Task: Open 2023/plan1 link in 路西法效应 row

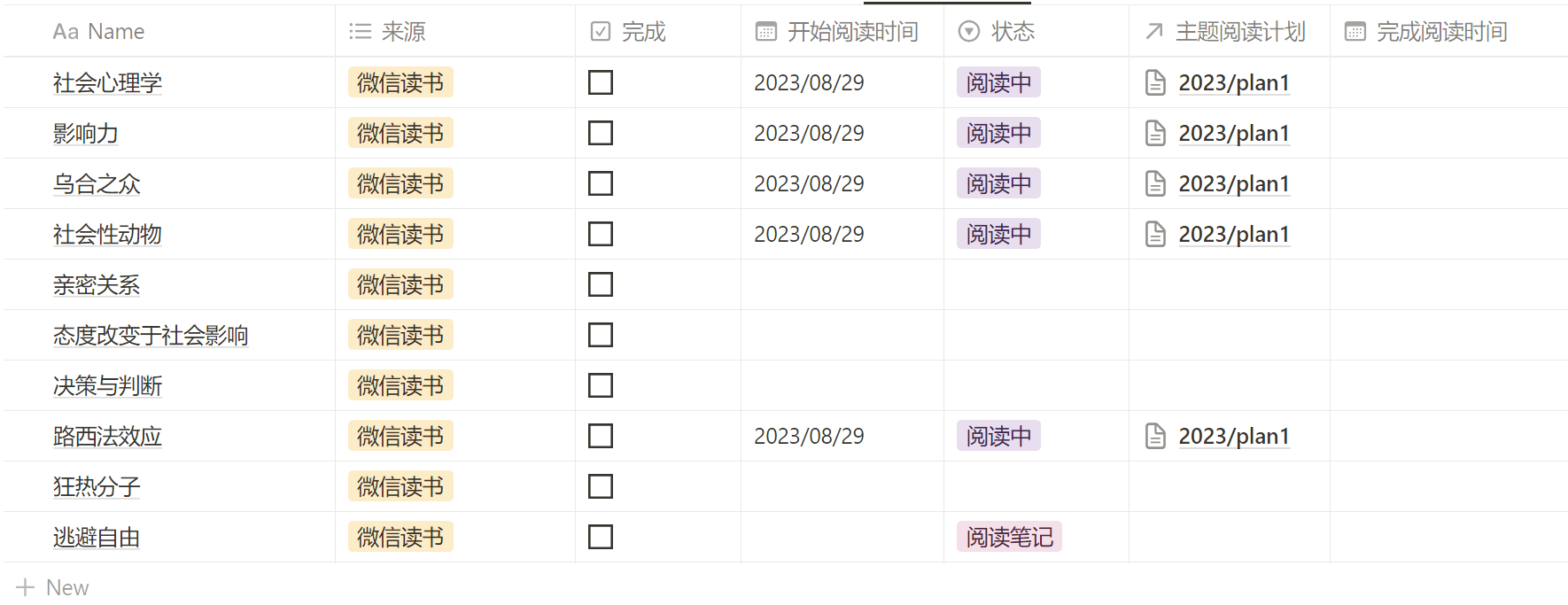Action: click(1234, 436)
